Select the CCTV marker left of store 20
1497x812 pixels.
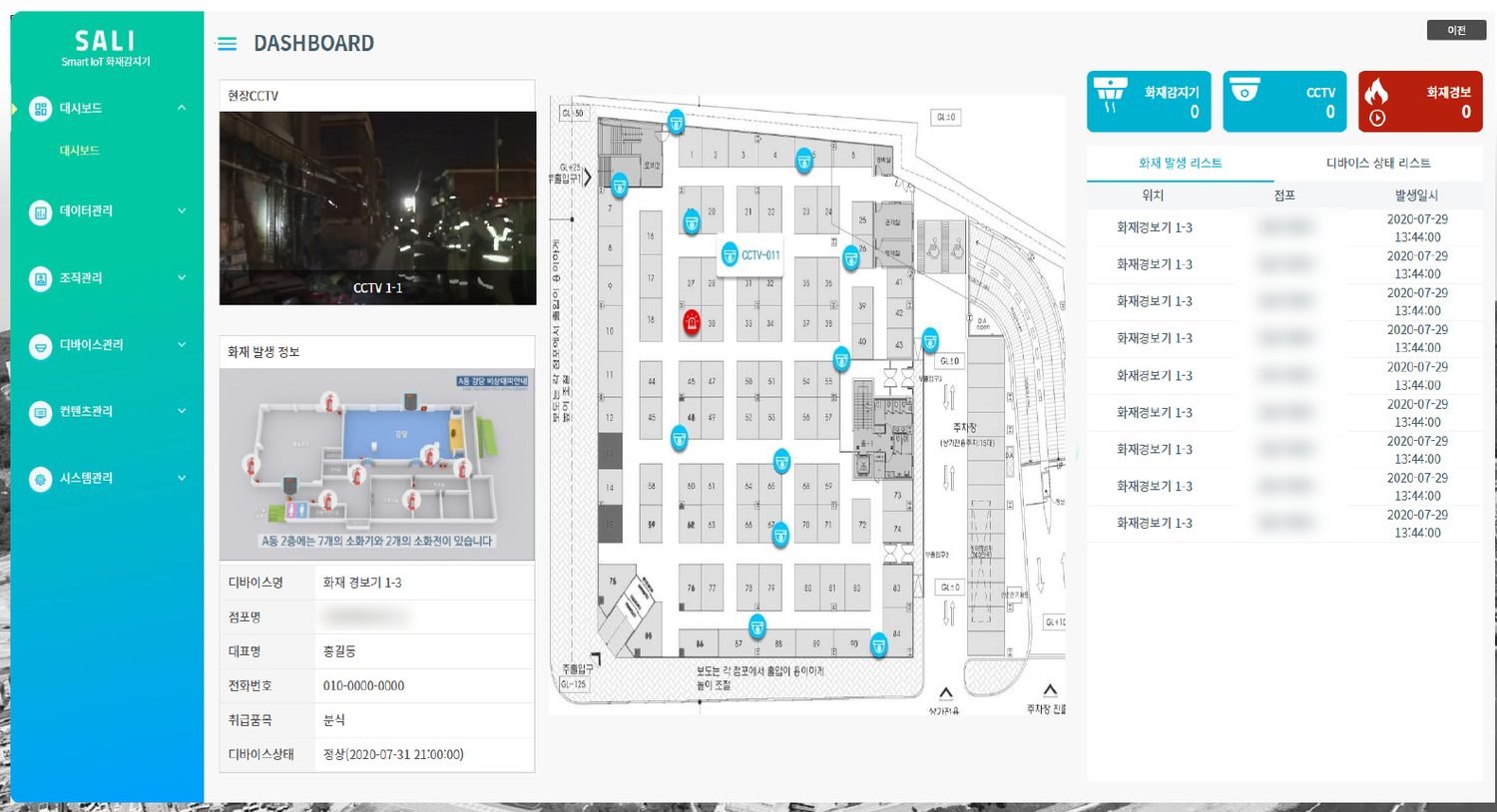pyautogui.click(x=692, y=221)
